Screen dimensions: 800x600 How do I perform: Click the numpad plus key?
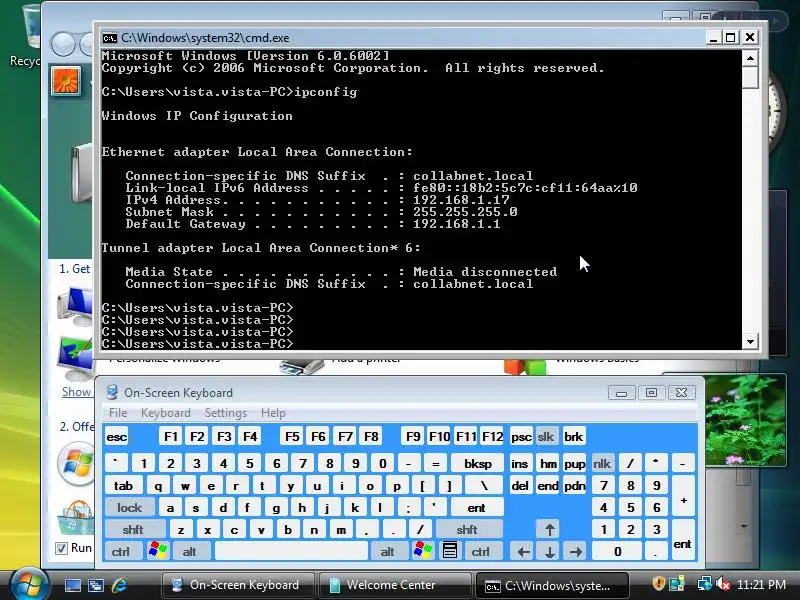(683, 496)
